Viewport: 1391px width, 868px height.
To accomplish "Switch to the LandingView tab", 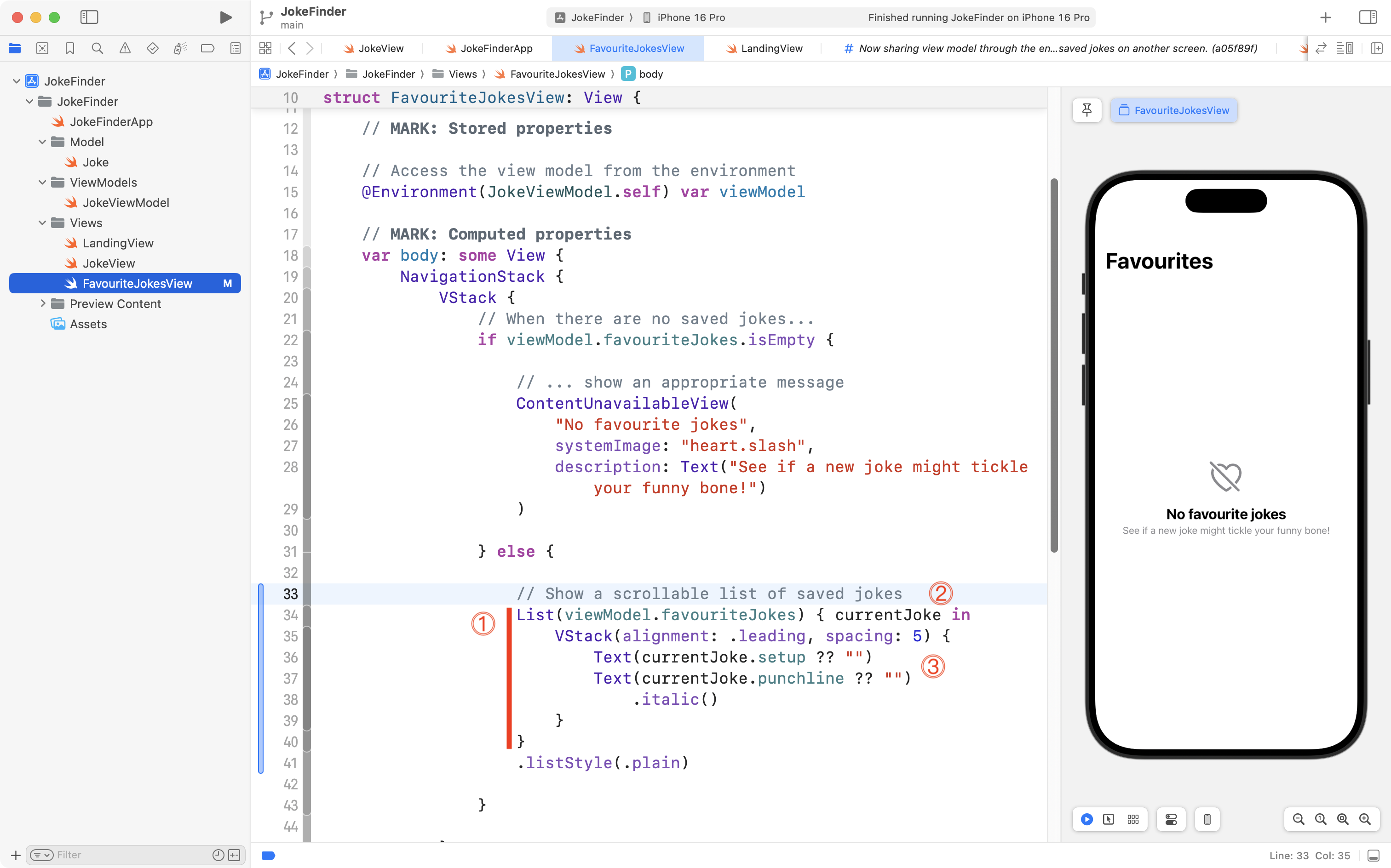I will (x=764, y=48).
